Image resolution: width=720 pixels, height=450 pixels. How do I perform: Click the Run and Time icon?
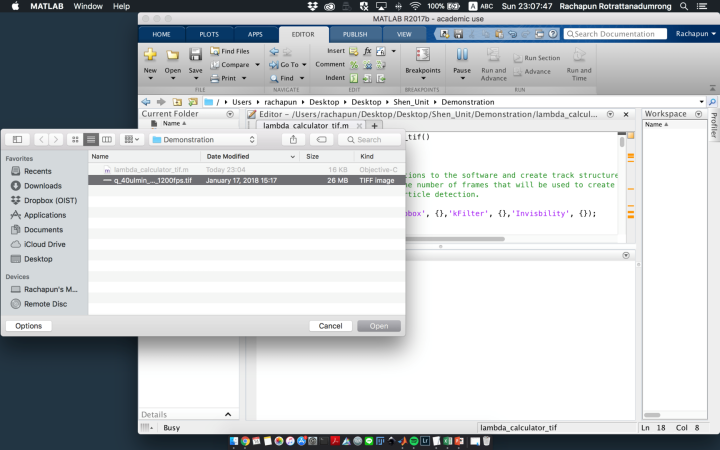click(579, 56)
